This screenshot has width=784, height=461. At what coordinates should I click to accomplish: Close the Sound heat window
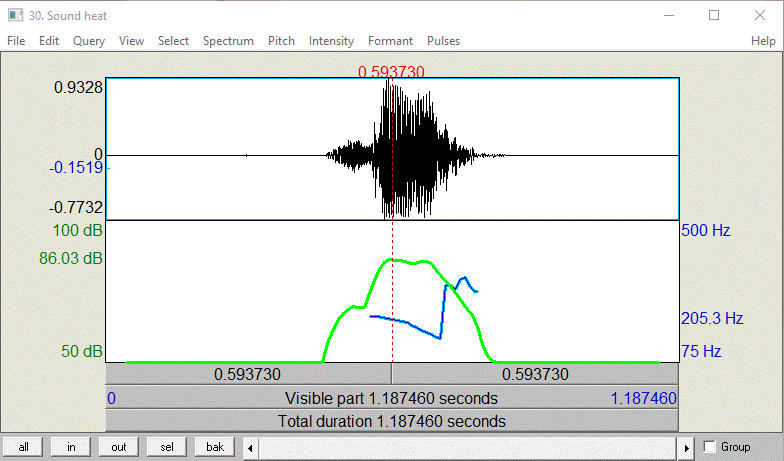pyautogui.click(x=760, y=16)
